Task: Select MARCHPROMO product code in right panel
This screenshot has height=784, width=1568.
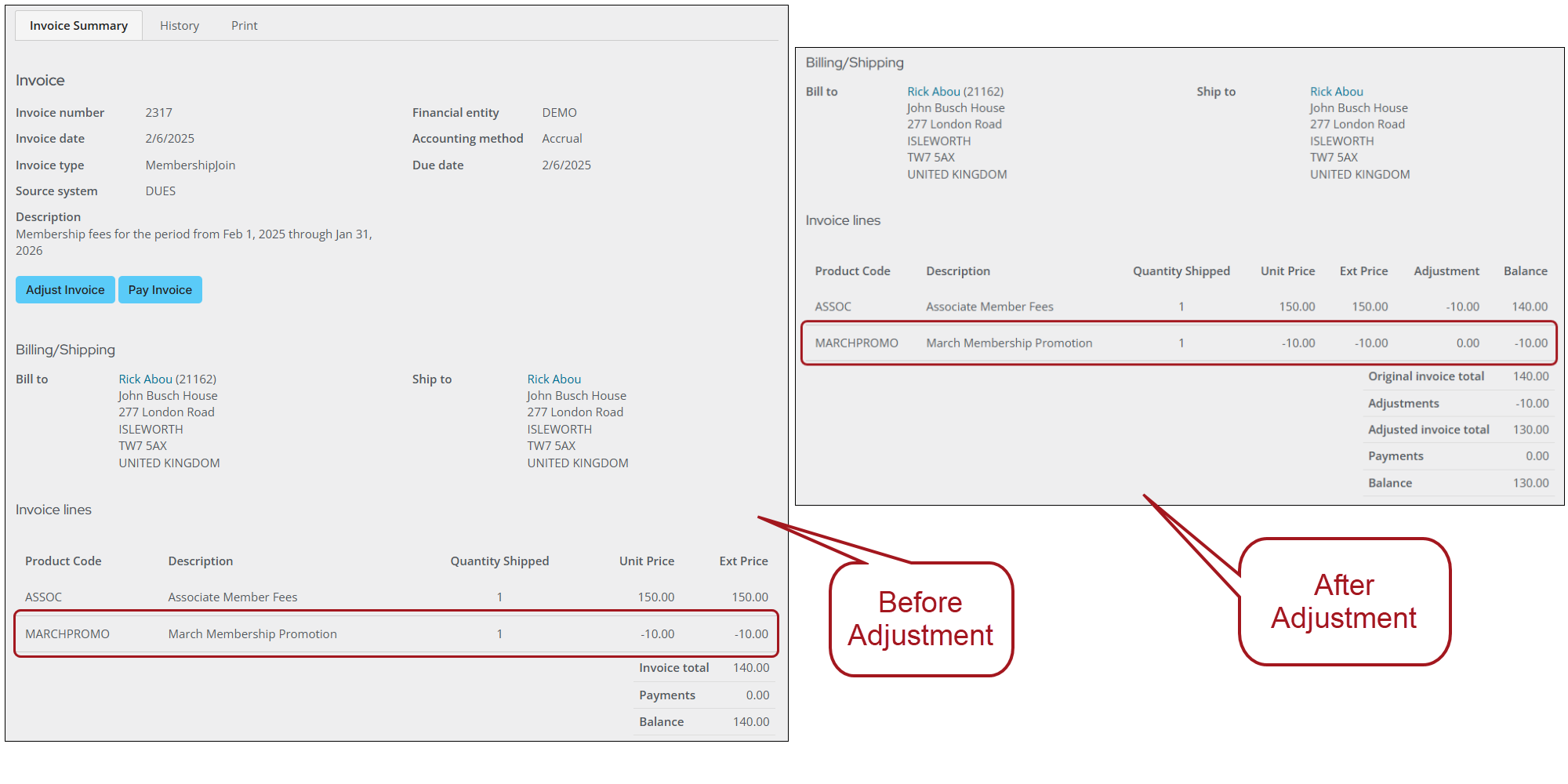Action: pos(856,343)
